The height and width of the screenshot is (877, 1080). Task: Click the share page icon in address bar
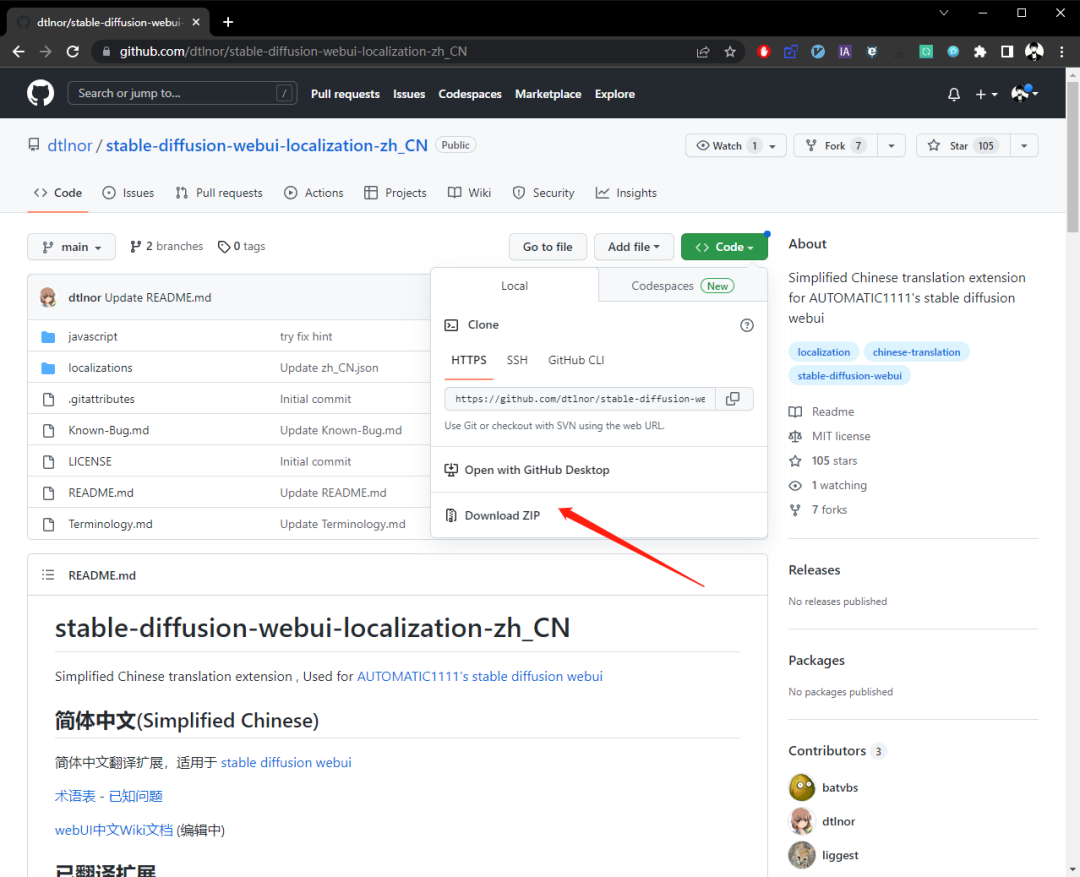coord(703,52)
